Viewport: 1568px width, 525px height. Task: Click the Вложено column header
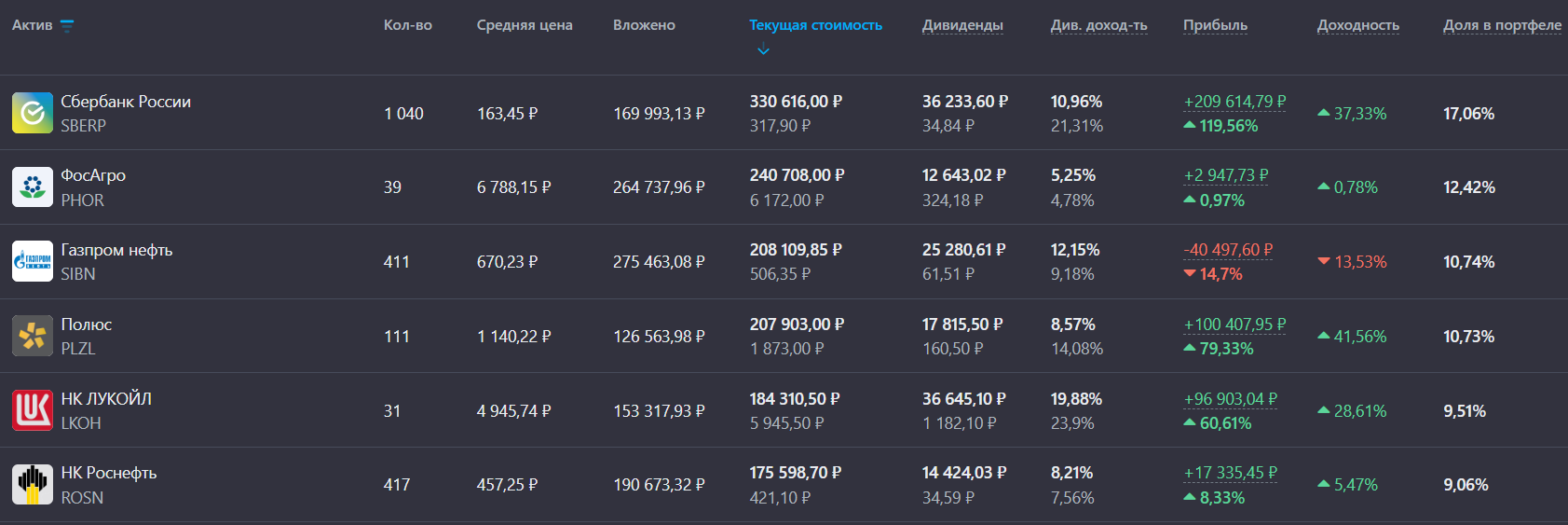click(644, 25)
